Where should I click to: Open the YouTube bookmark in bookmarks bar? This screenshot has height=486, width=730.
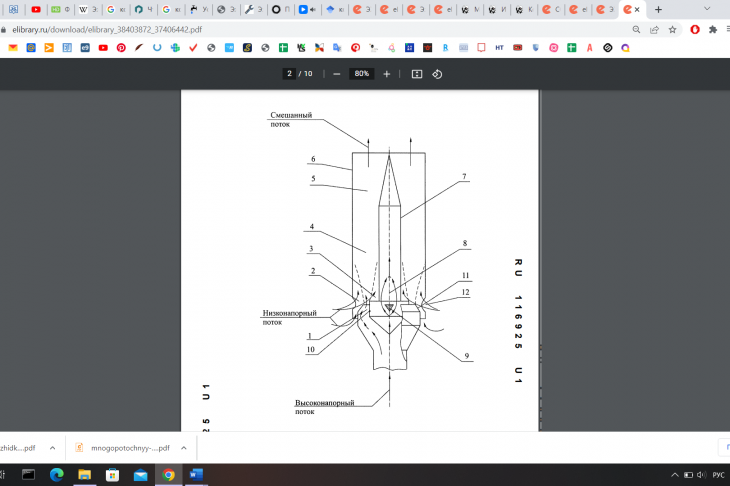[x=103, y=47]
